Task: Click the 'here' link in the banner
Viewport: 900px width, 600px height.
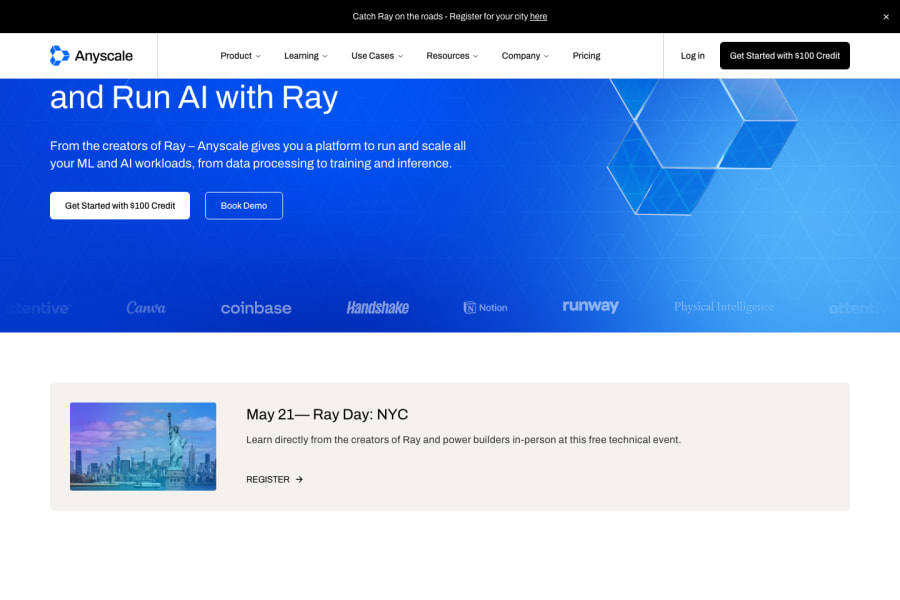Action: coord(539,16)
